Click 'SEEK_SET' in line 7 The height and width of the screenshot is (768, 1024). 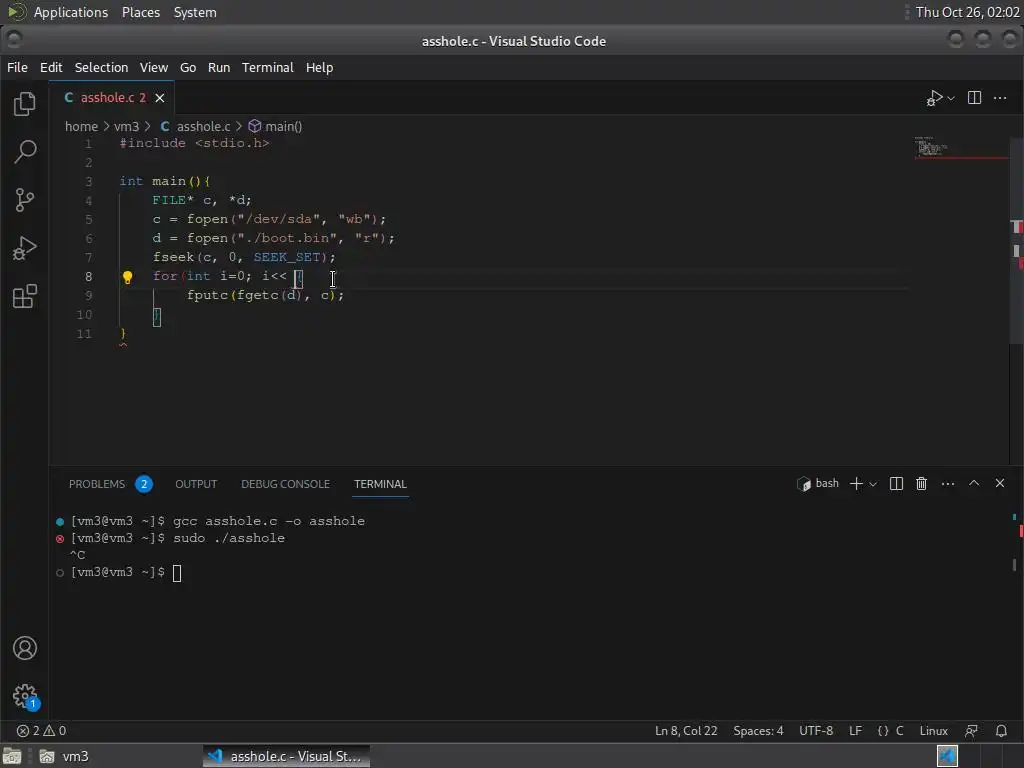coord(287,257)
